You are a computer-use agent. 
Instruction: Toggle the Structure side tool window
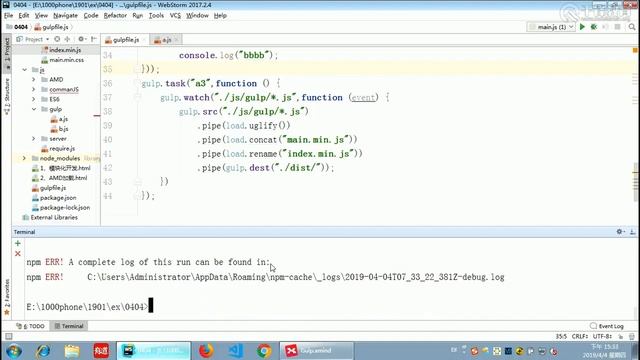pos(7,96)
